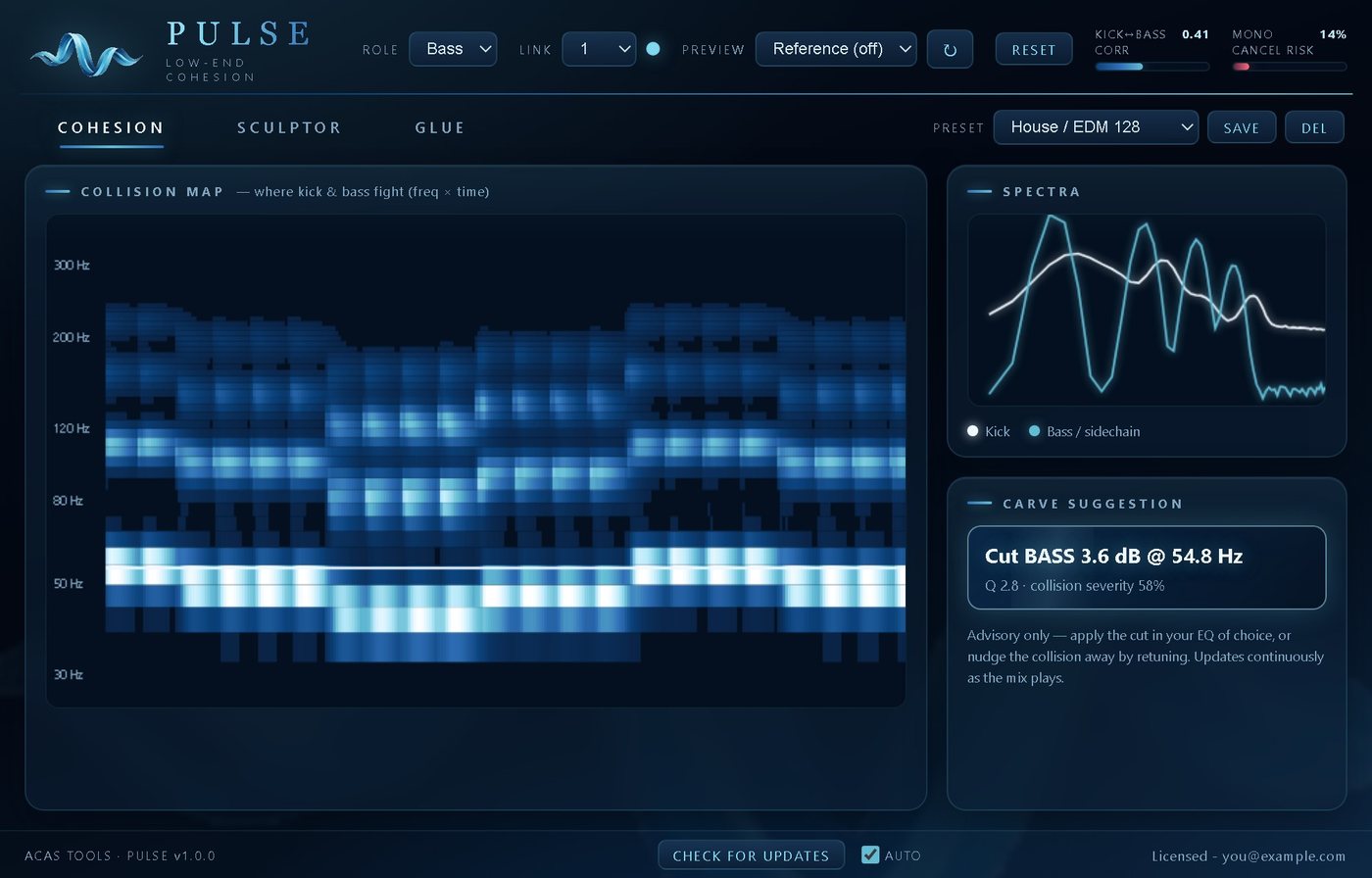The image size is (1372, 878).
Task: Switch to the SCULPTOR tab
Action: coord(289,127)
